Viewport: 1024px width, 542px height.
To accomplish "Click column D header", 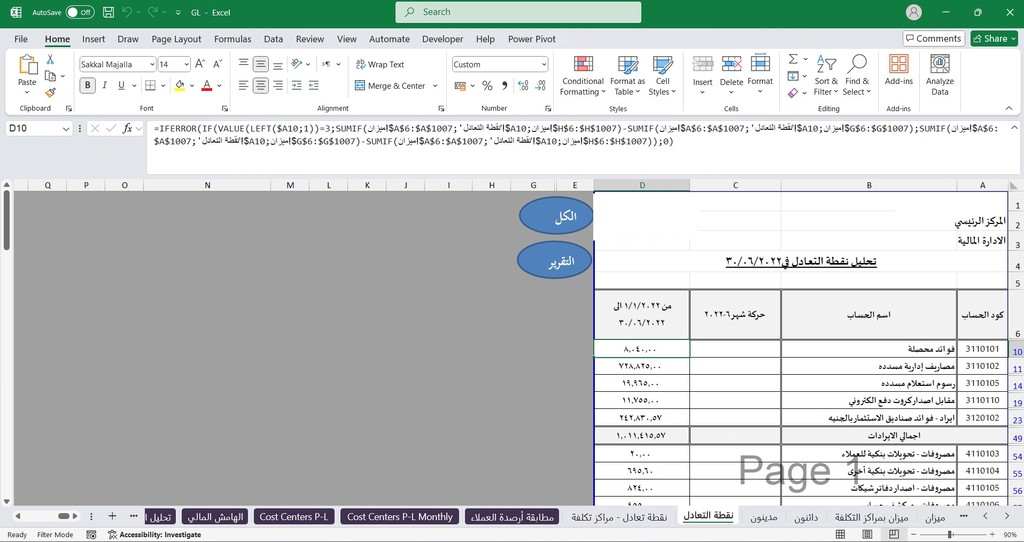I will [x=641, y=185].
